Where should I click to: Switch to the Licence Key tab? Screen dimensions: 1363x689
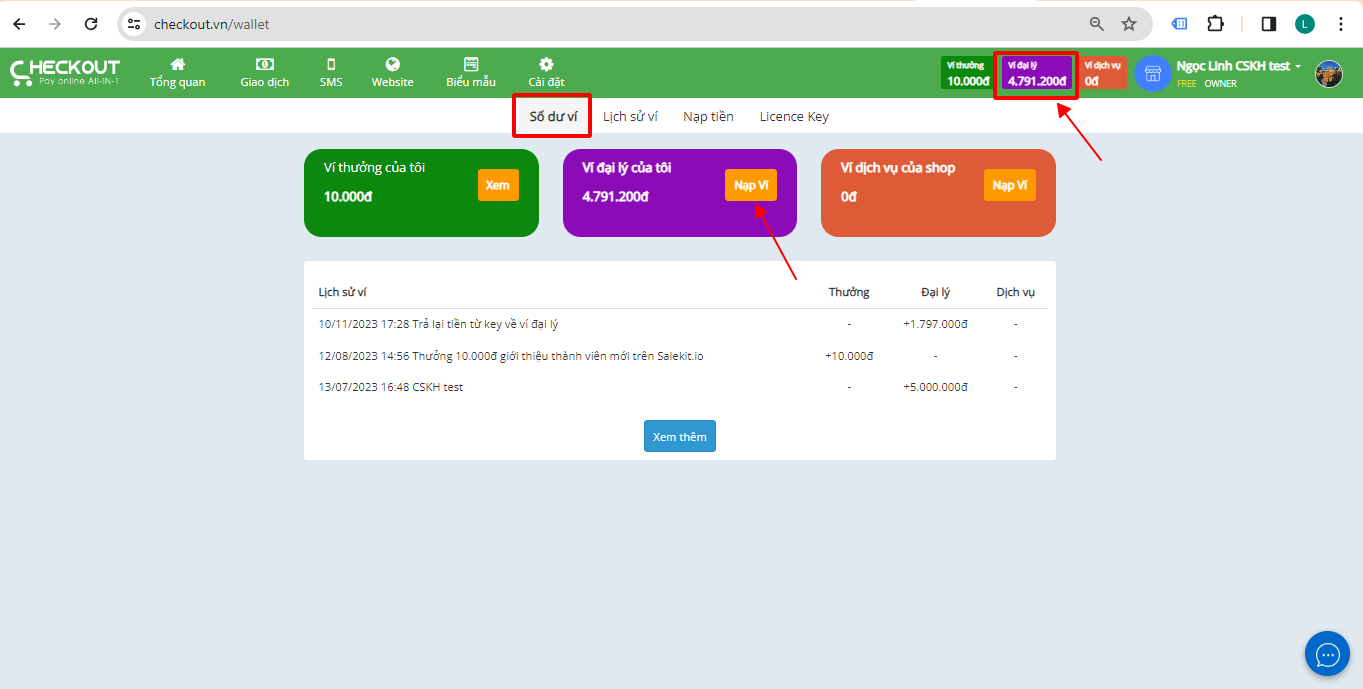(794, 117)
